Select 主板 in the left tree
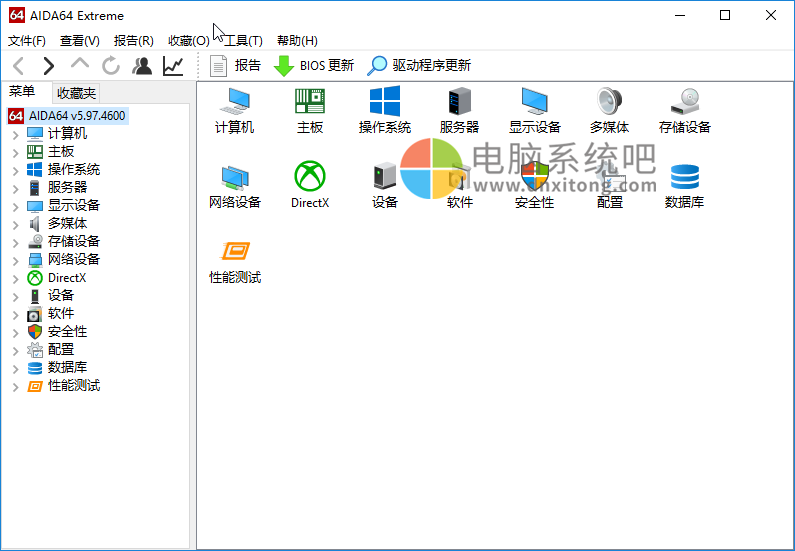The width and height of the screenshot is (795, 551). point(60,152)
